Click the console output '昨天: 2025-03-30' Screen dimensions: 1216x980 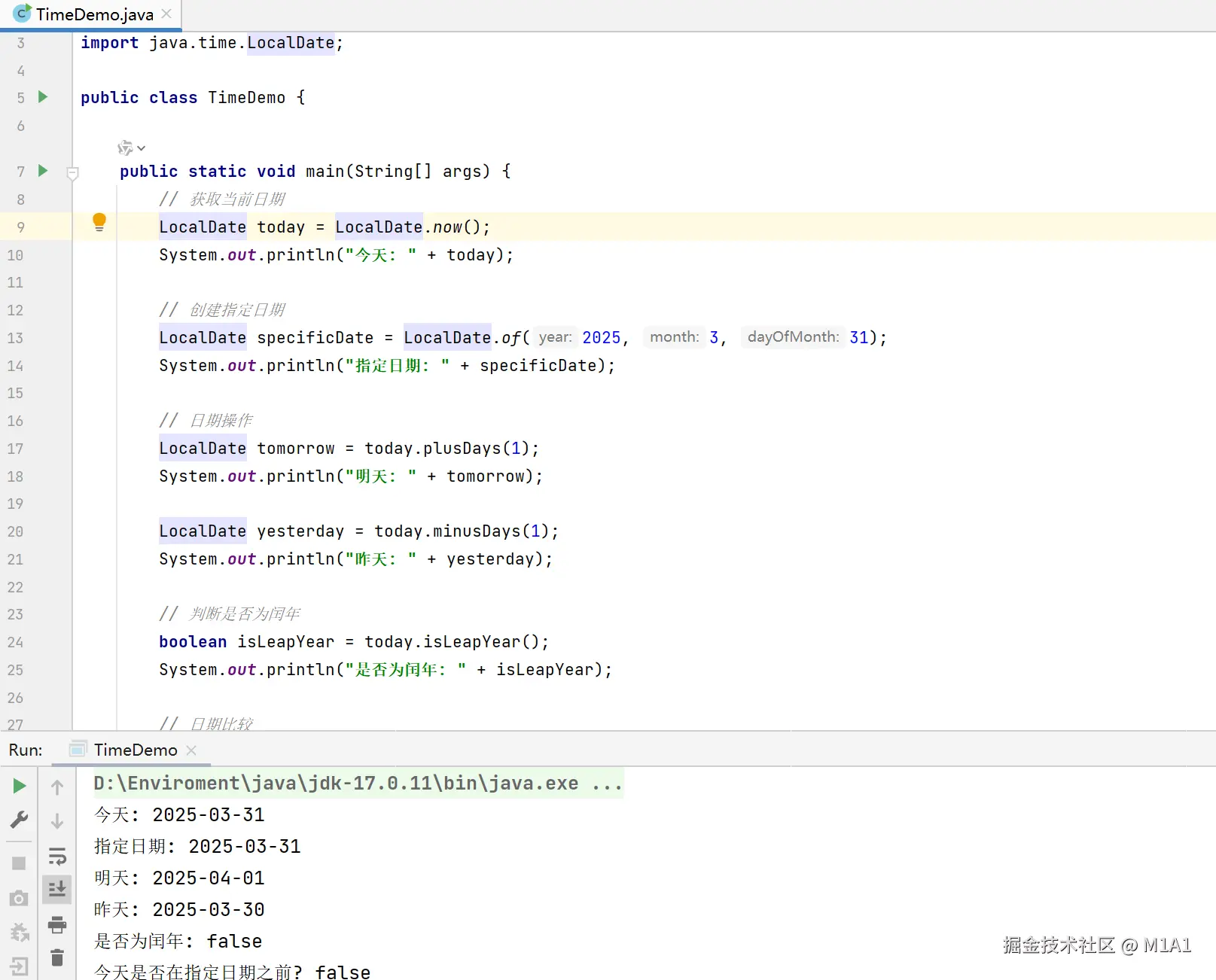click(x=179, y=910)
